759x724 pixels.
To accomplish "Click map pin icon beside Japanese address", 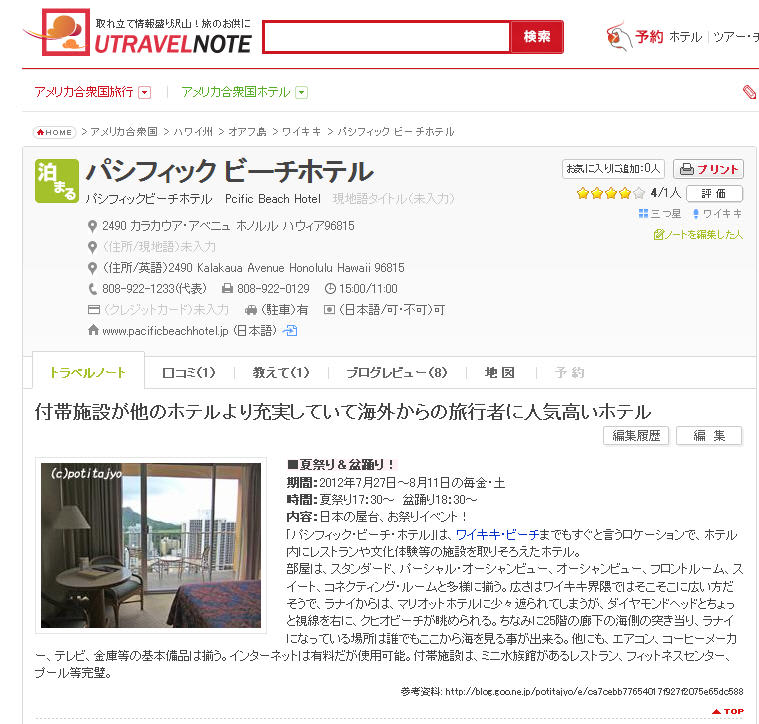I will click(x=92, y=226).
